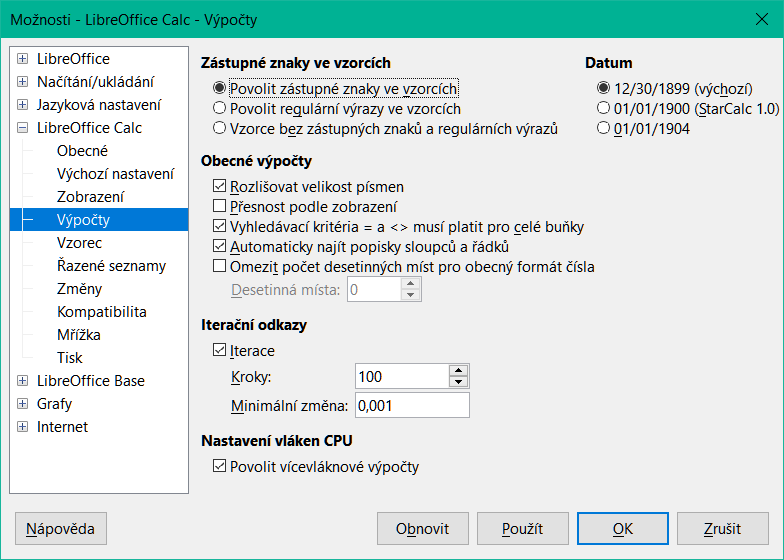Open the Změny page
This screenshot has width=784, height=560.
tap(80, 288)
